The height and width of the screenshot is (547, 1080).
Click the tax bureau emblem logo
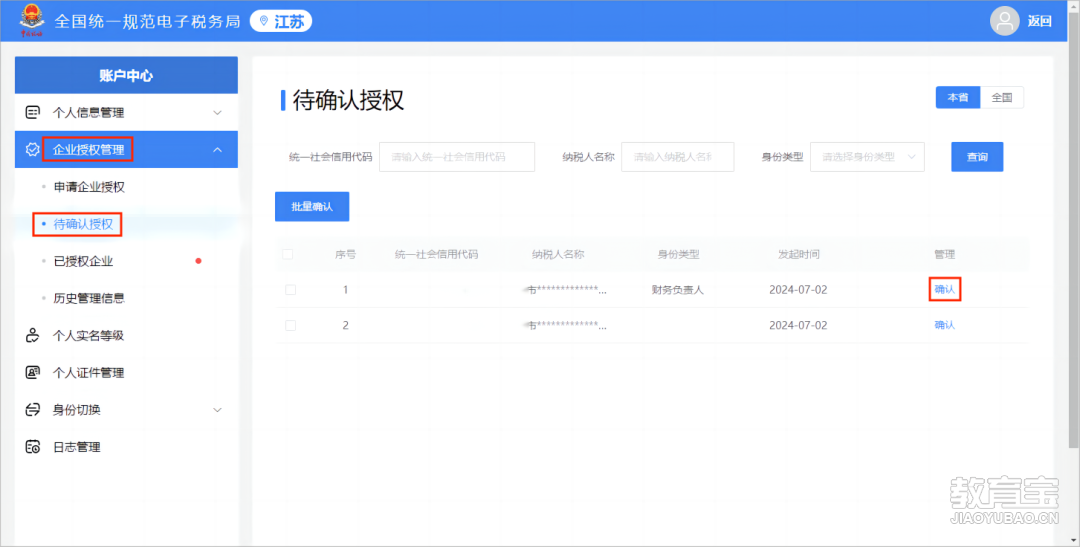coord(31,20)
